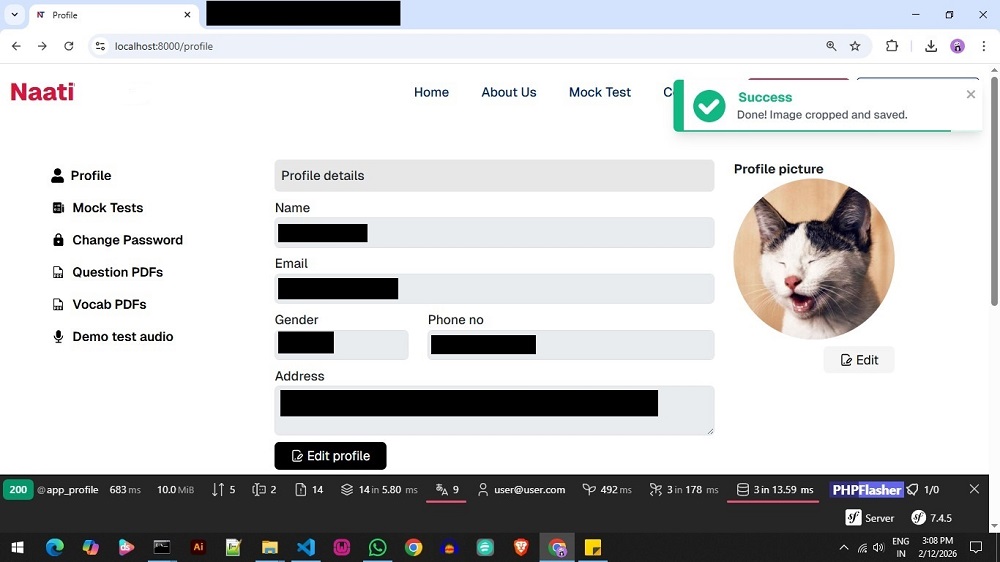The width and height of the screenshot is (1000, 562).
Task: Close the Symfony debug toolbar
Action: click(974, 489)
